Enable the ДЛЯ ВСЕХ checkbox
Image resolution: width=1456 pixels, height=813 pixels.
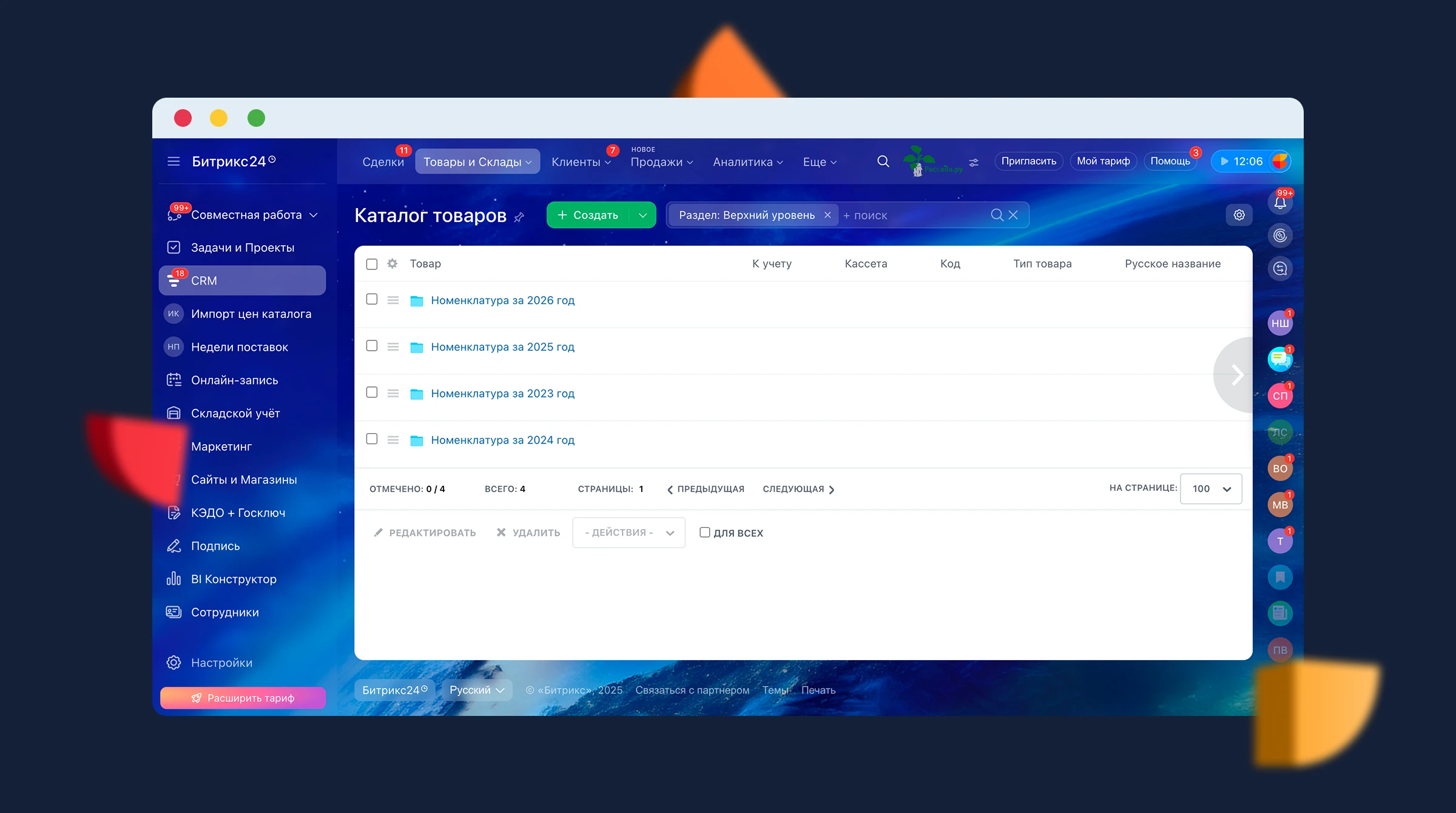[x=704, y=532]
